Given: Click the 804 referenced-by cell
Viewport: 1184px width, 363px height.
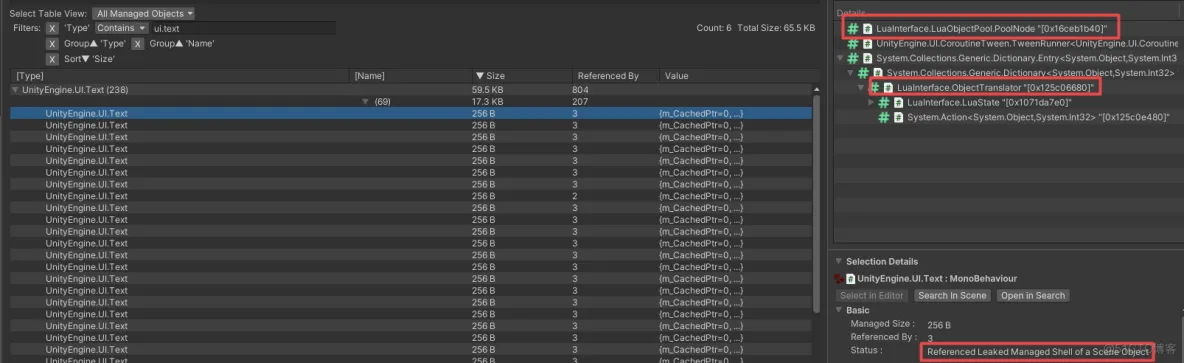Looking at the screenshot, I should point(580,90).
